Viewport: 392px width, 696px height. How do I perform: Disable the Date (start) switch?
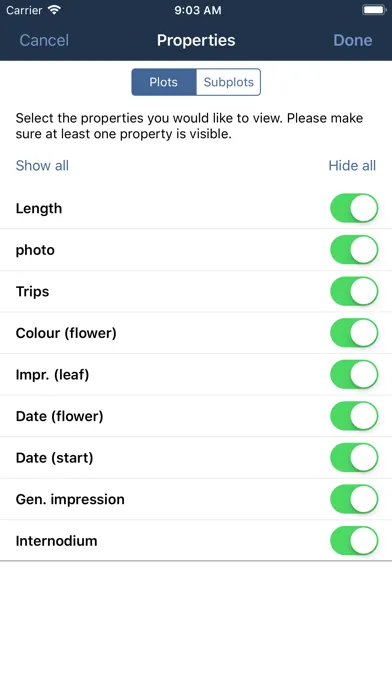(x=354, y=457)
